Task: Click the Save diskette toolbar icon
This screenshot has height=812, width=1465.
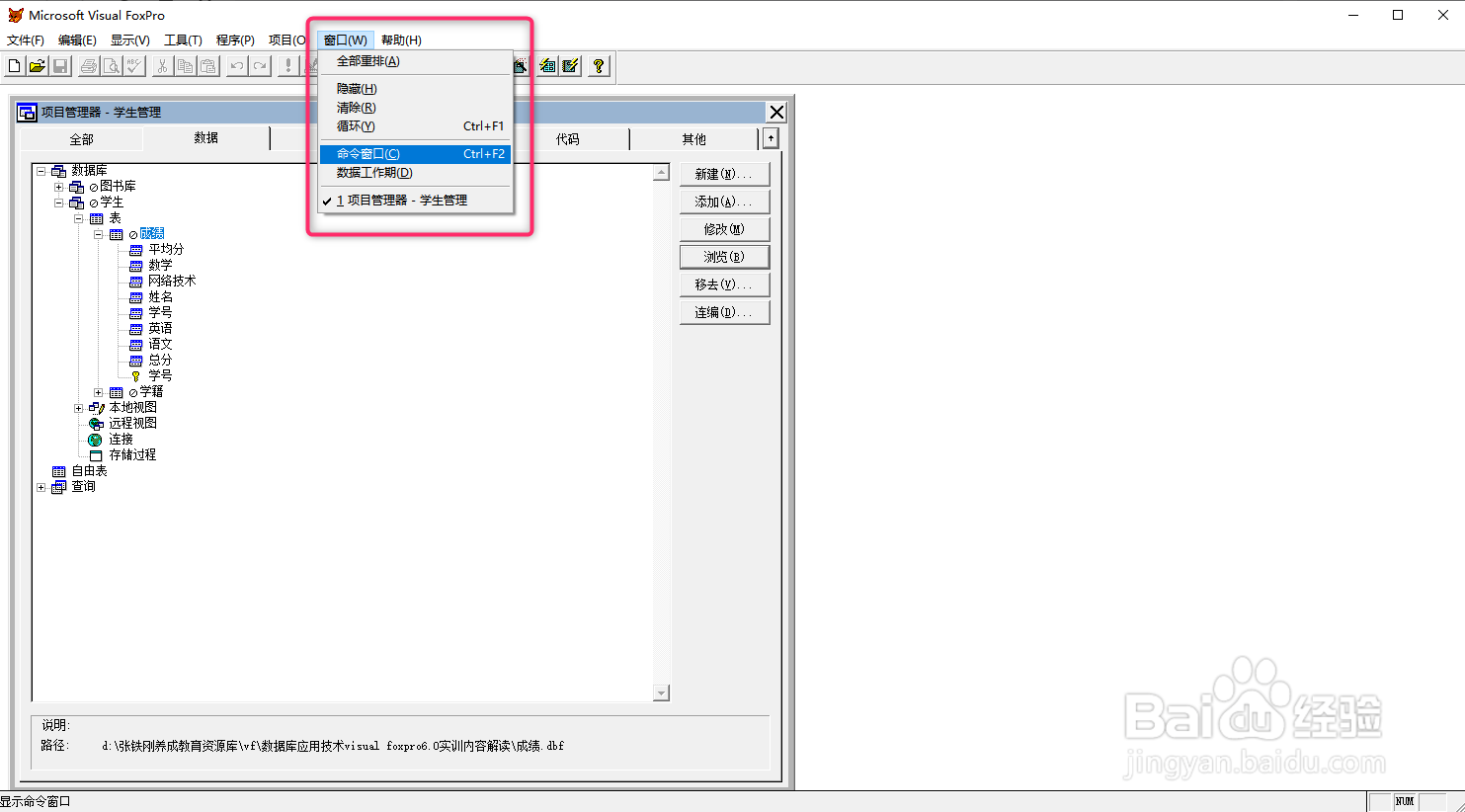Action: pos(59,66)
